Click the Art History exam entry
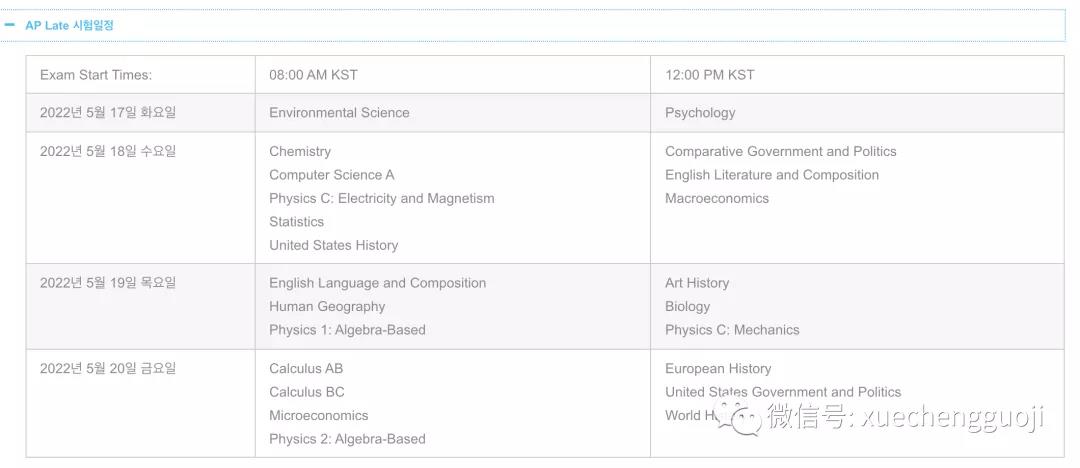 pyautogui.click(x=697, y=283)
